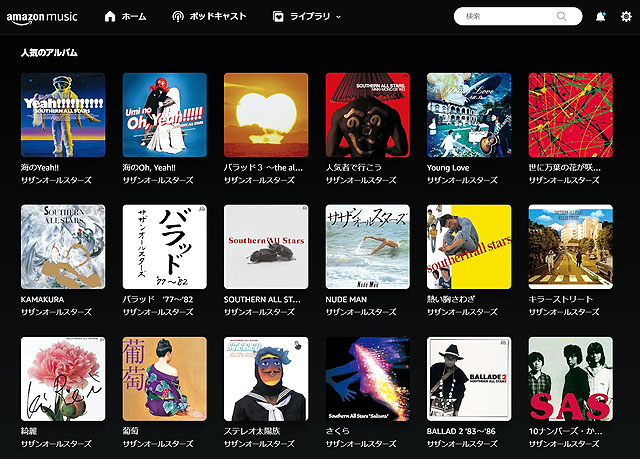Viewport: 640px width, 459px height.
Task: Click the 世に万葉の花が咲... title link
Action: click(x=565, y=168)
